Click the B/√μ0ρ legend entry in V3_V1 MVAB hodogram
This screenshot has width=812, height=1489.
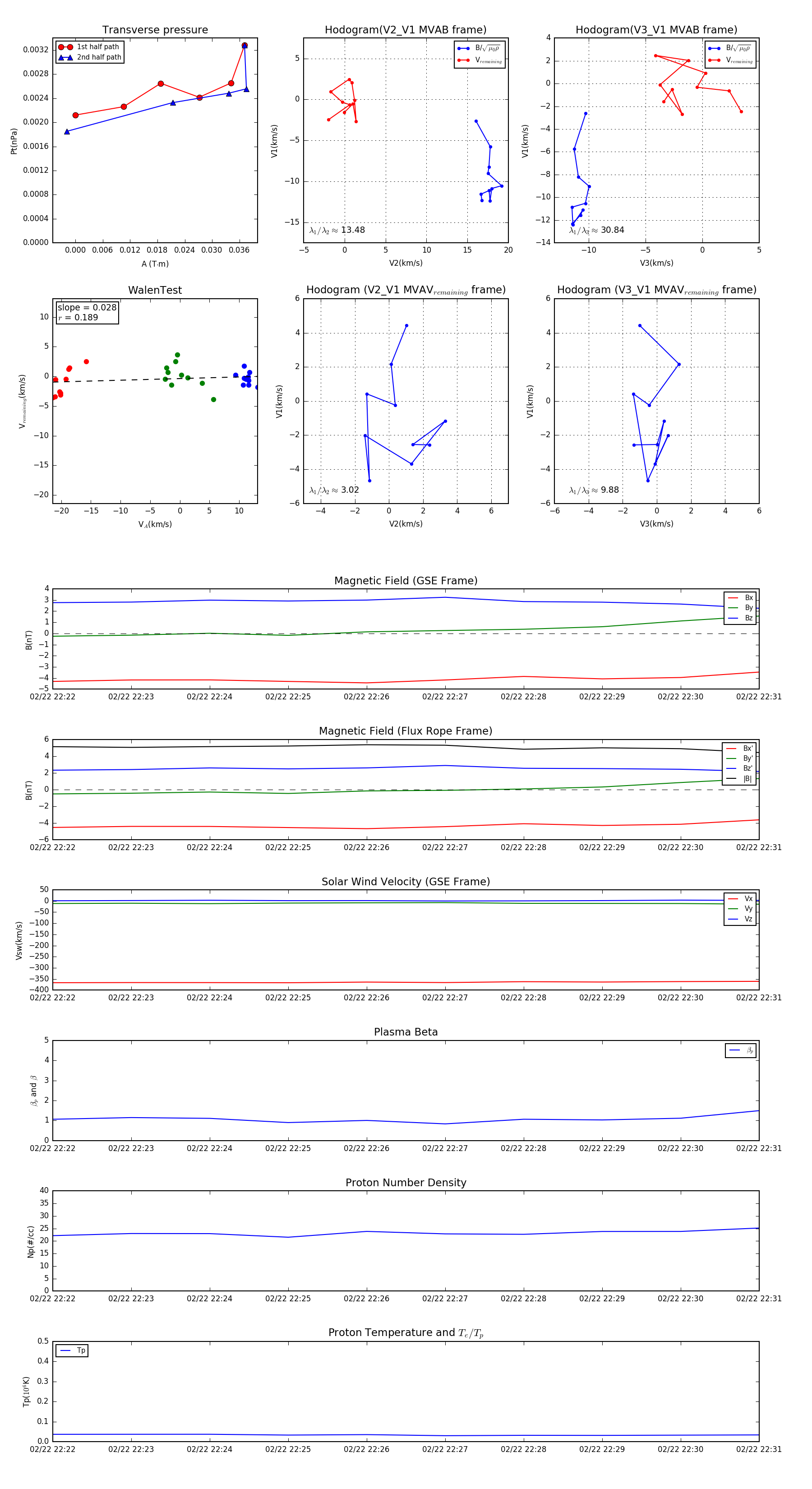pos(730,49)
